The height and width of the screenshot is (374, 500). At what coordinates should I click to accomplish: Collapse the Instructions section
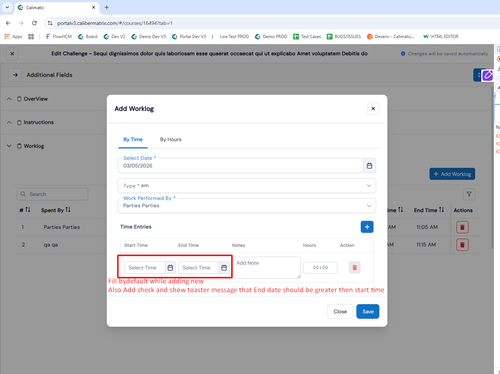pos(9,122)
